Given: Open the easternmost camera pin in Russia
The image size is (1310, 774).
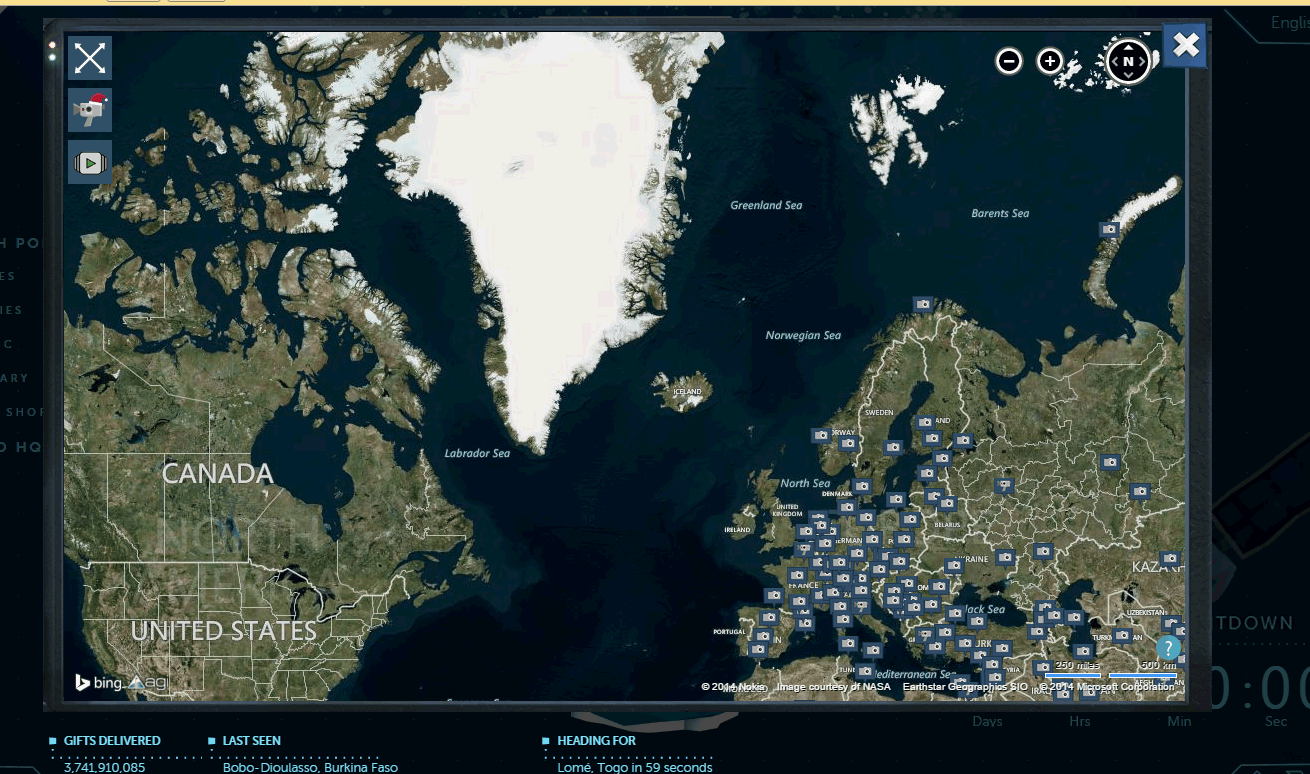Looking at the screenshot, I should [x=1140, y=491].
